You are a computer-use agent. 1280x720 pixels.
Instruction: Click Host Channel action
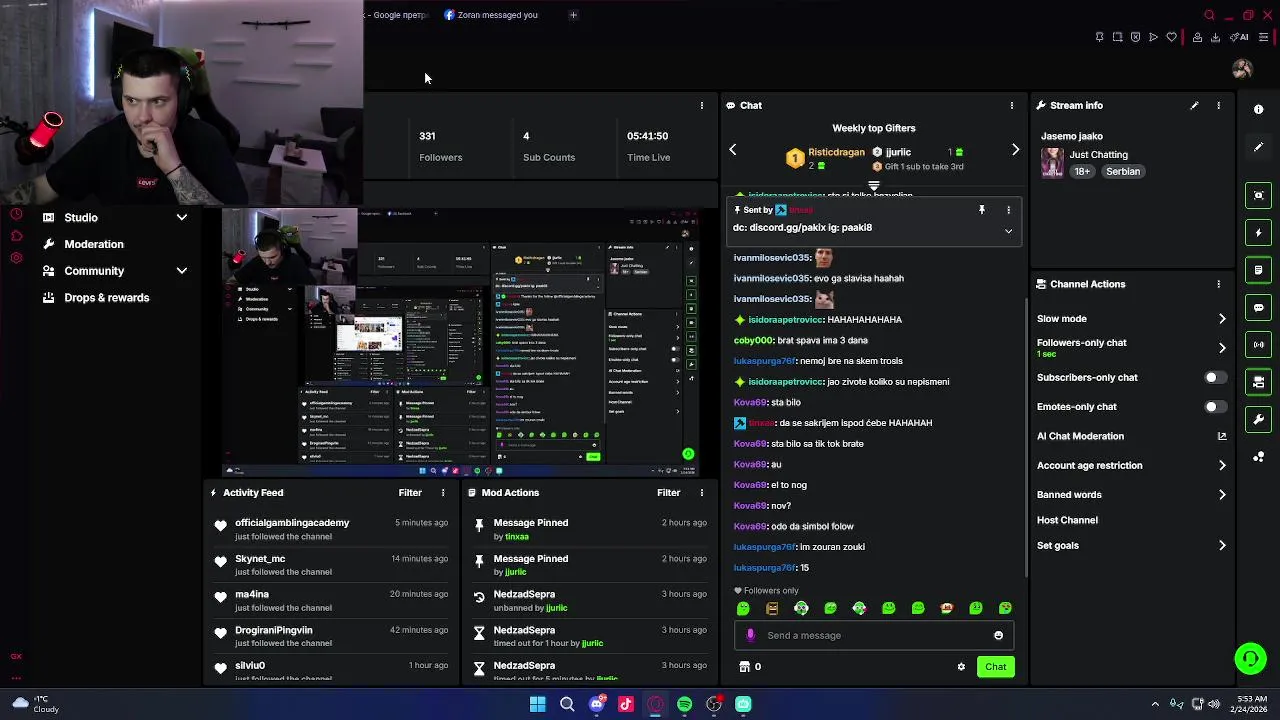point(1067,520)
